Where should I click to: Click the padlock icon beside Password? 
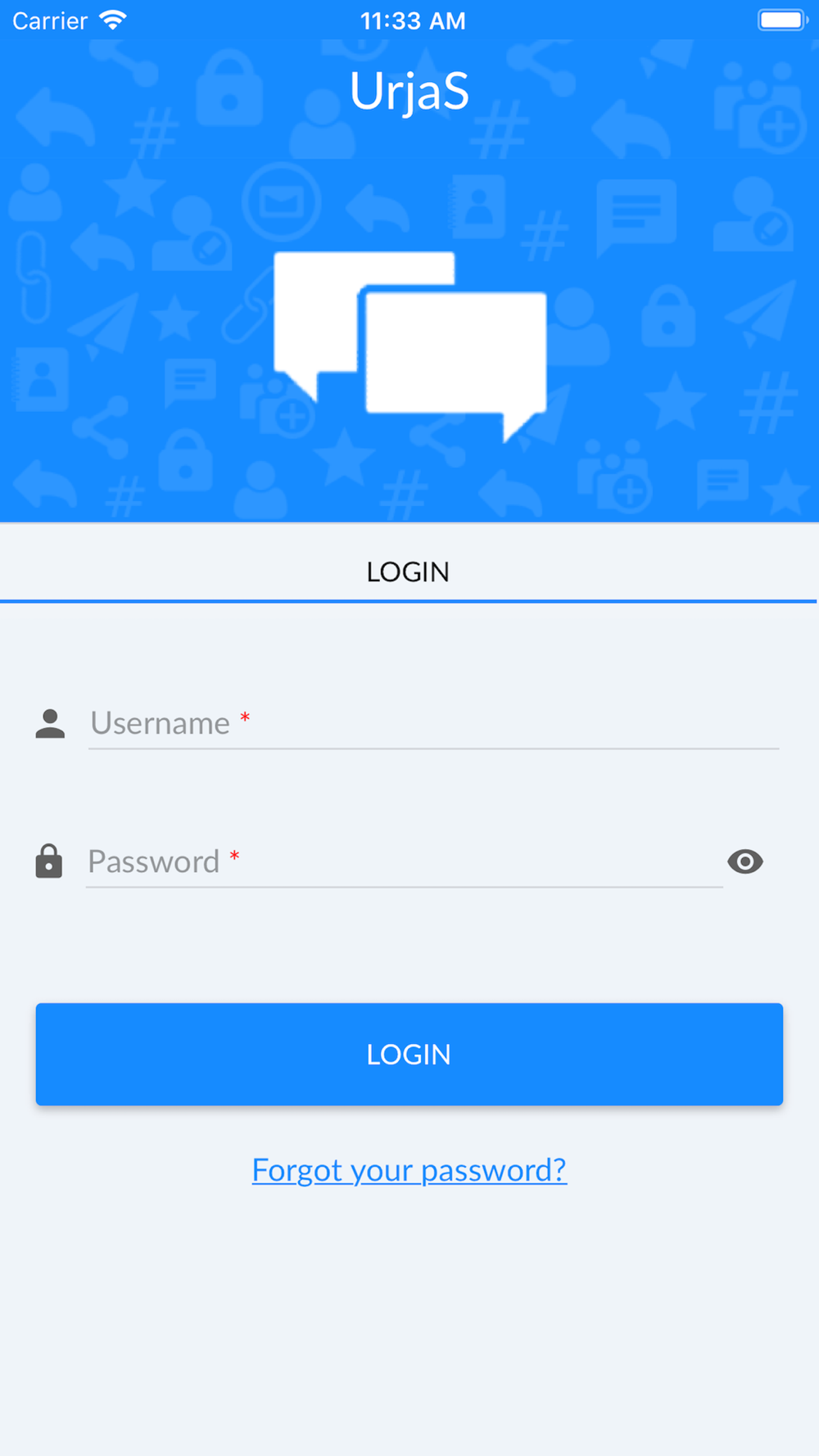tap(49, 861)
